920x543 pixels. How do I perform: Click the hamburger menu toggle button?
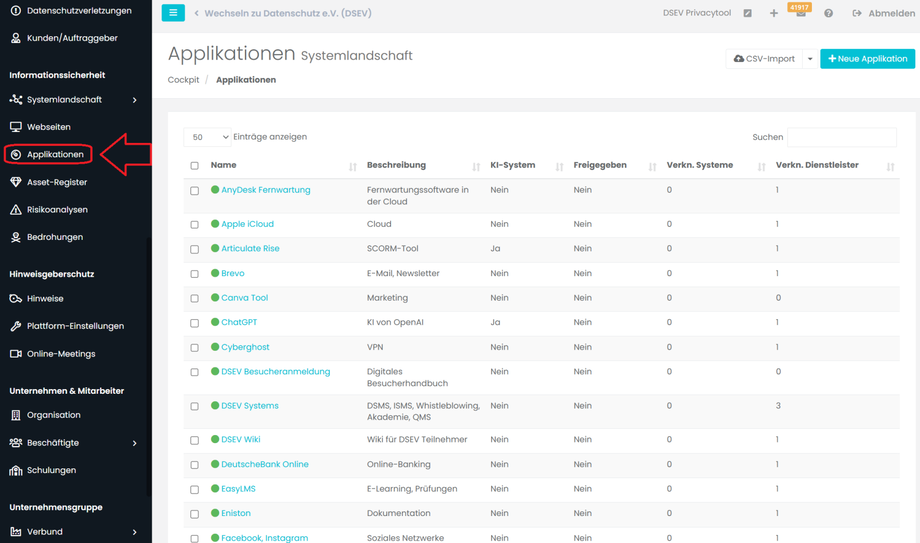[x=173, y=13]
